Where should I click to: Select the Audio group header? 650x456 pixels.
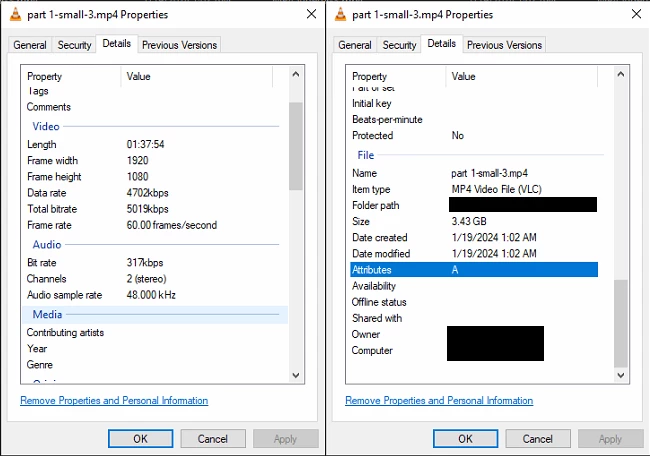155,245
